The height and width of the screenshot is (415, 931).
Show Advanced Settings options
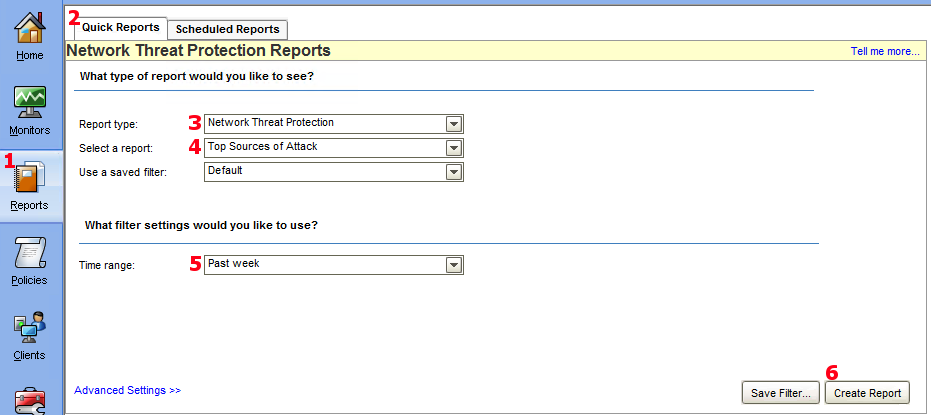pos(127,390)
